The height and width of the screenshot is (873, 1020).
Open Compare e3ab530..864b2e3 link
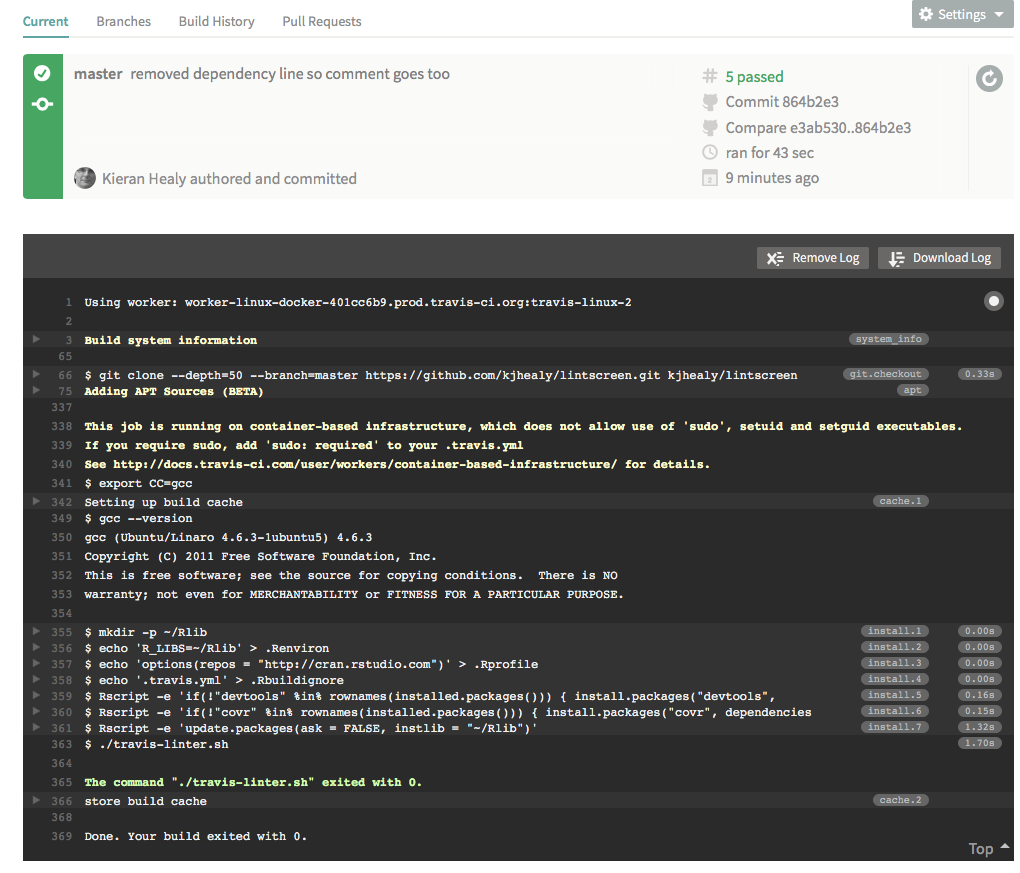817,128
